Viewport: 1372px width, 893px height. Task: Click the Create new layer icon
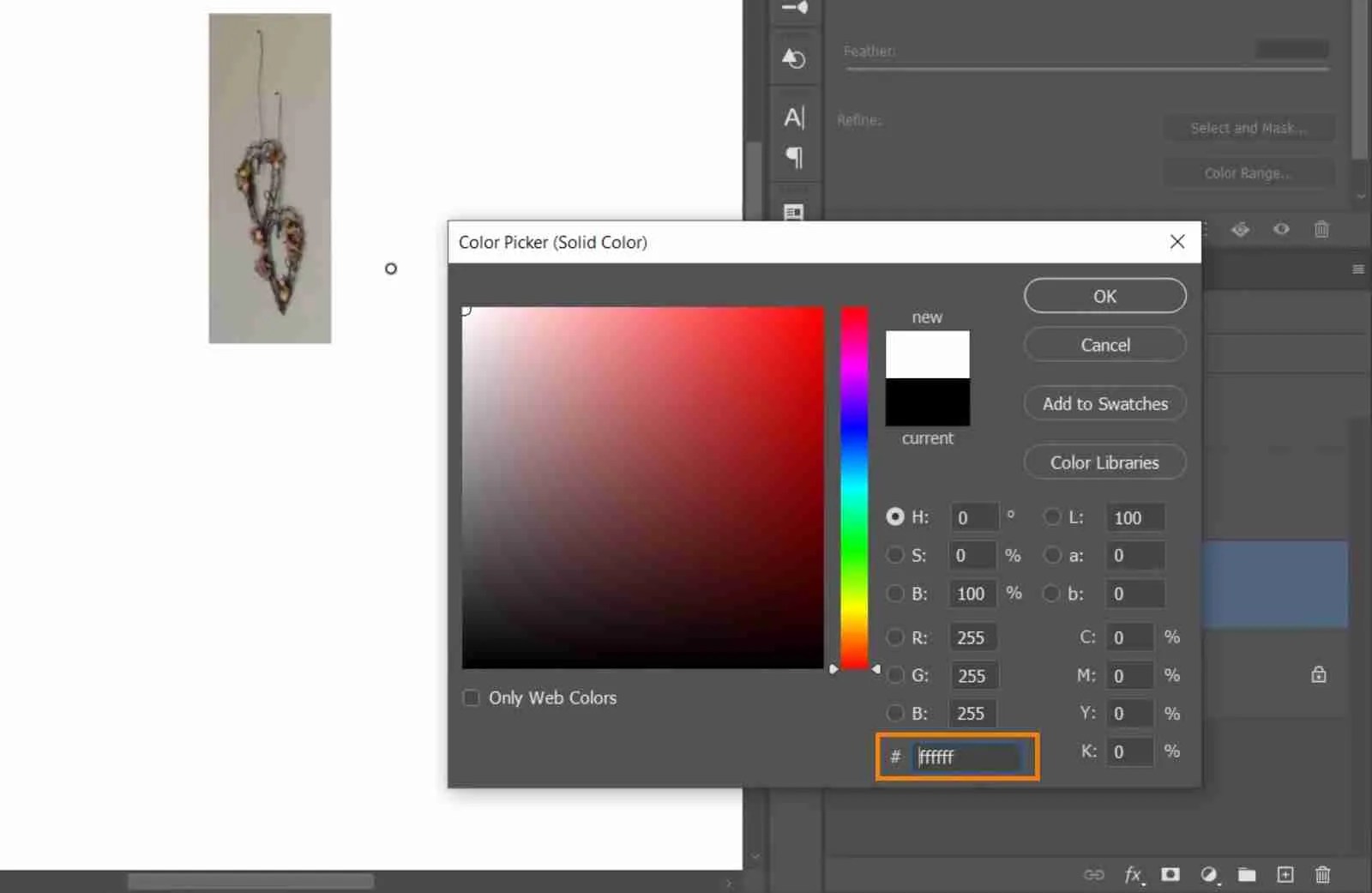[x=1285, y=875]
